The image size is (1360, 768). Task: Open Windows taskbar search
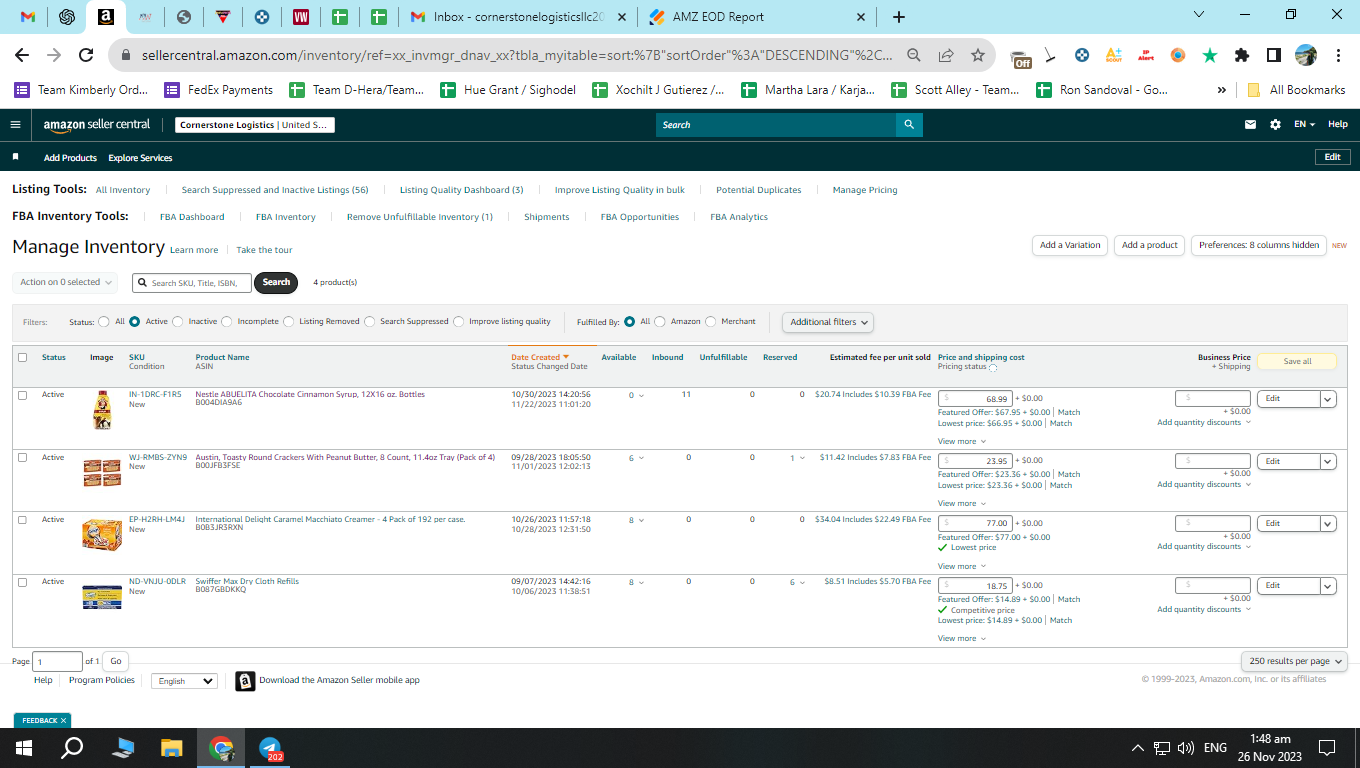(x=73, y=748)
